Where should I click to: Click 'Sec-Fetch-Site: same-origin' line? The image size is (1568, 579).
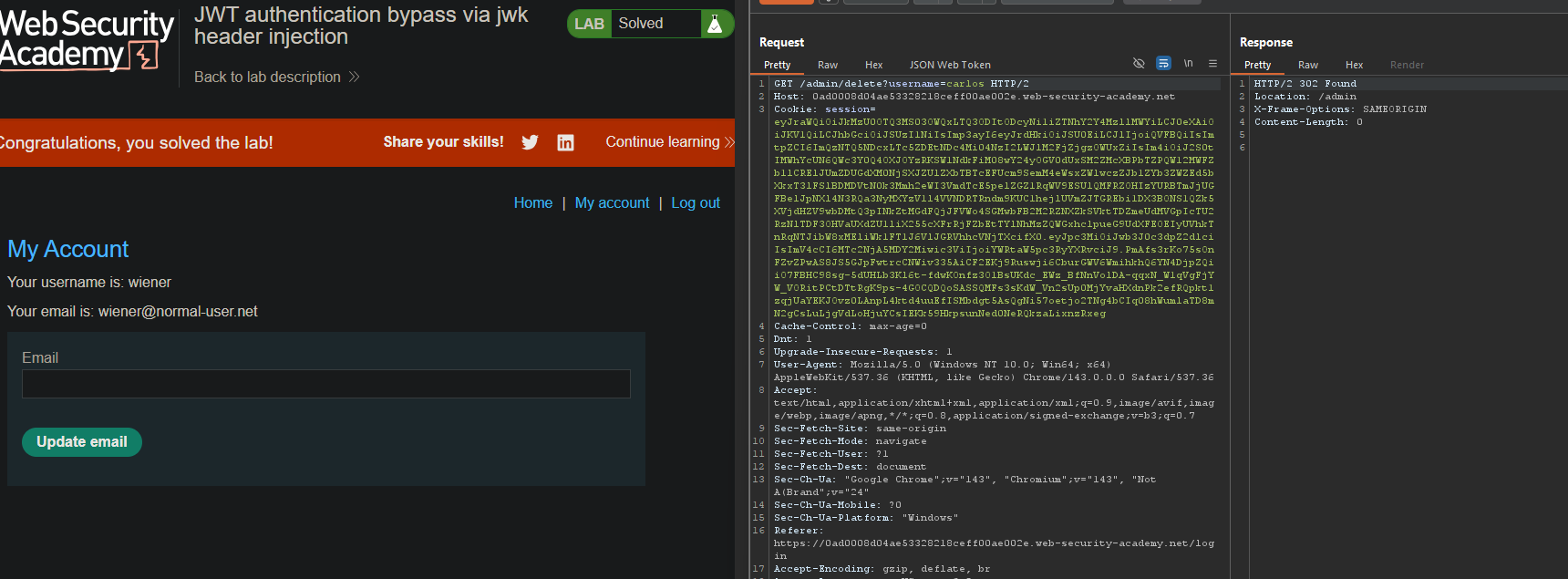coord(860,429)
